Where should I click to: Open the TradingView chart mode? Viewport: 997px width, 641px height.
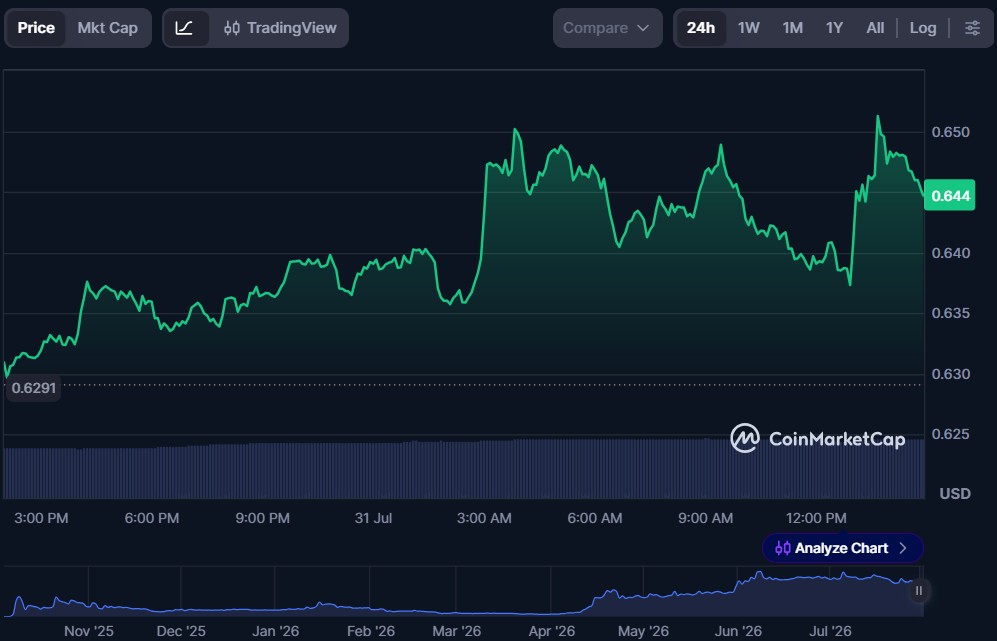280,28
